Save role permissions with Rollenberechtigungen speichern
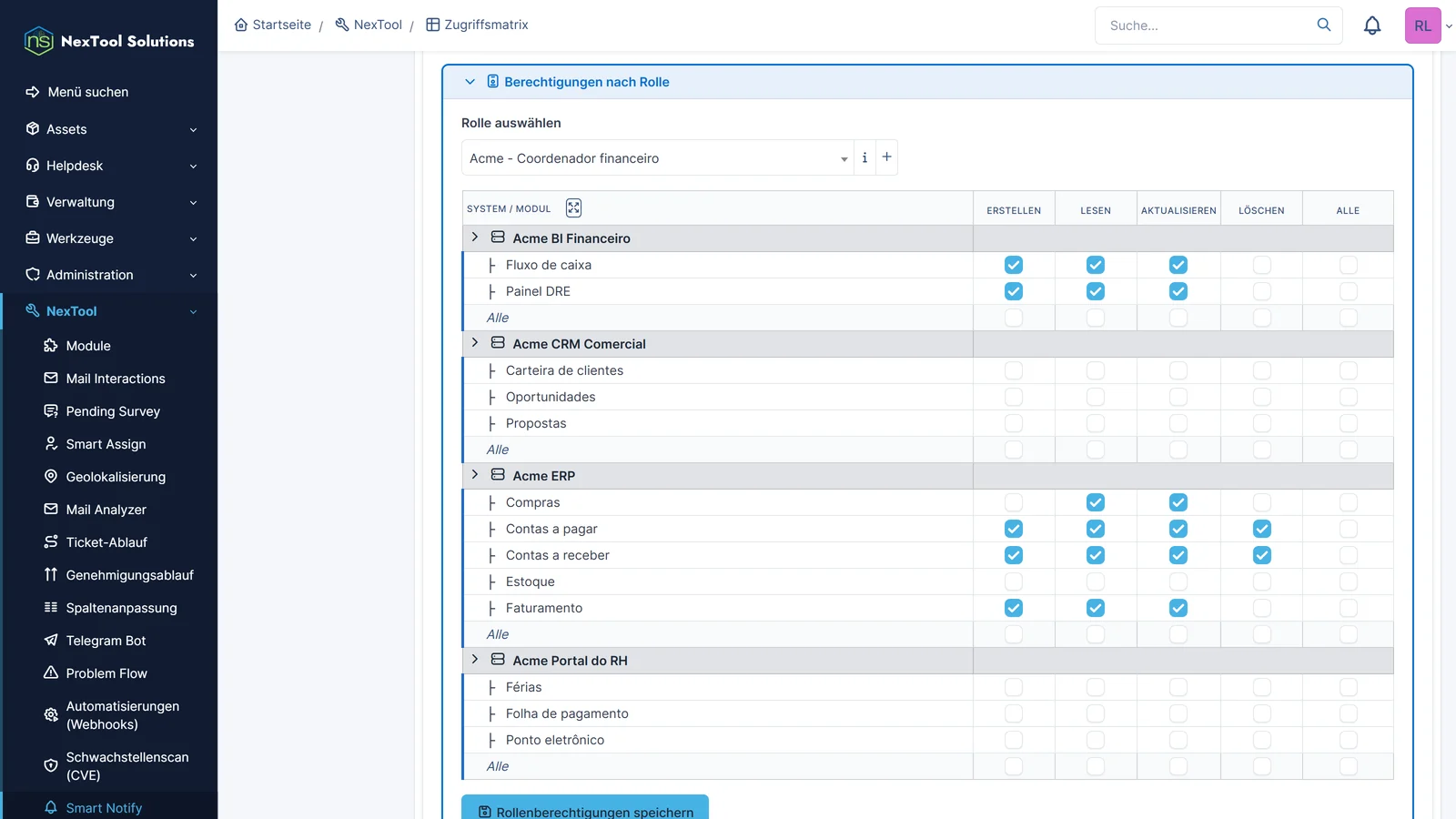The width and height of the screenshot is (1456, 819). [585, 808]
